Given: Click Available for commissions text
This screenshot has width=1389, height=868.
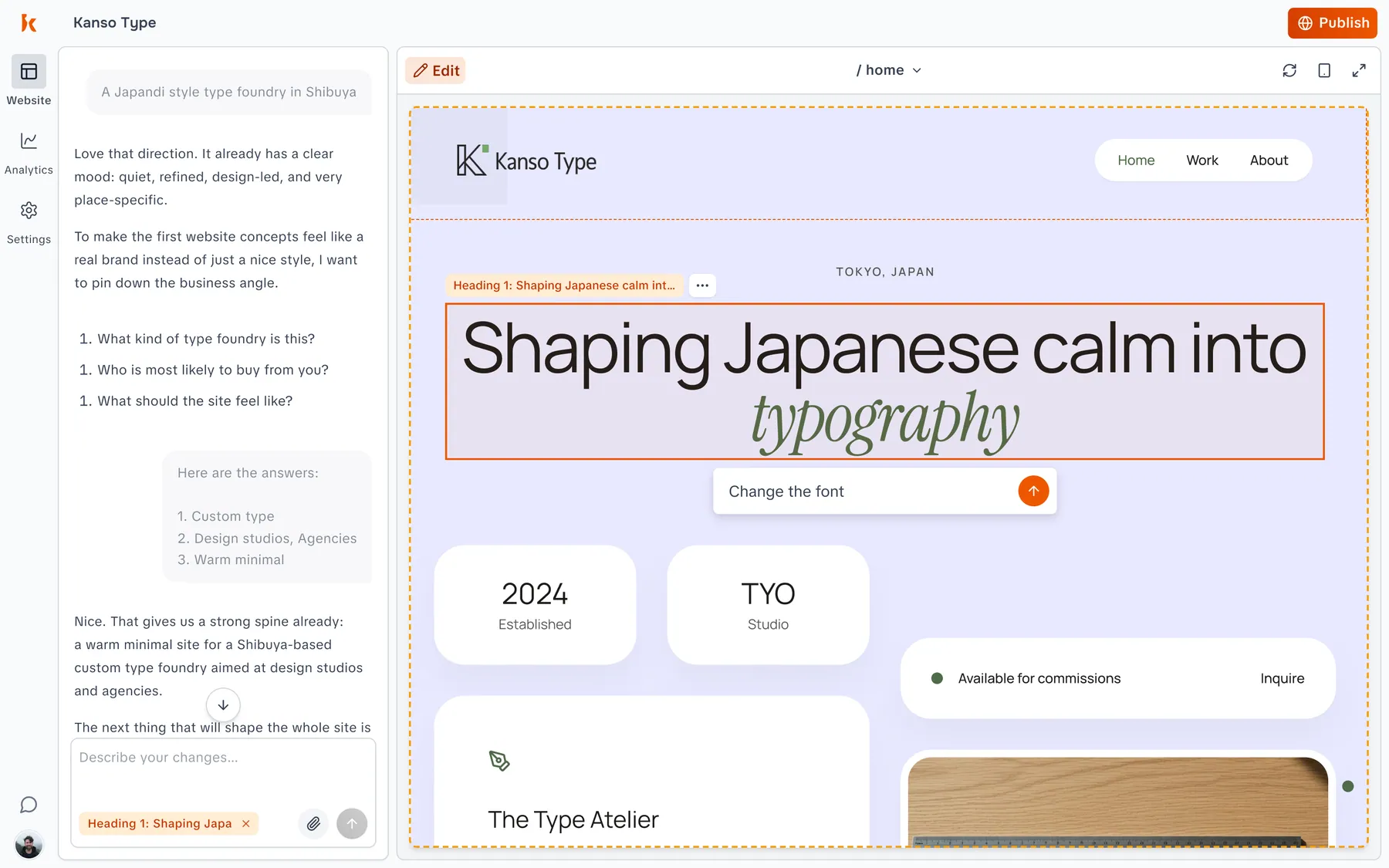Looking at the screenshot, I should [x=1039, y=678].
